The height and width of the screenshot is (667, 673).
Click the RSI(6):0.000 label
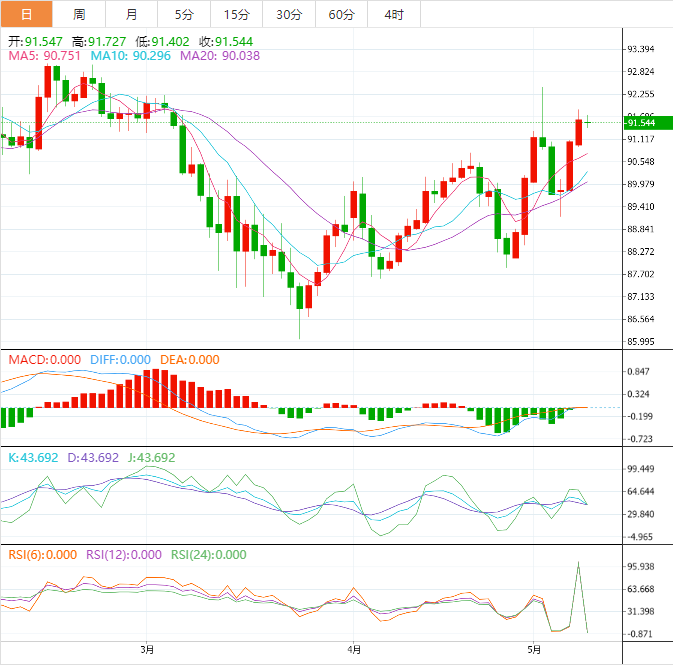(42, 555)
